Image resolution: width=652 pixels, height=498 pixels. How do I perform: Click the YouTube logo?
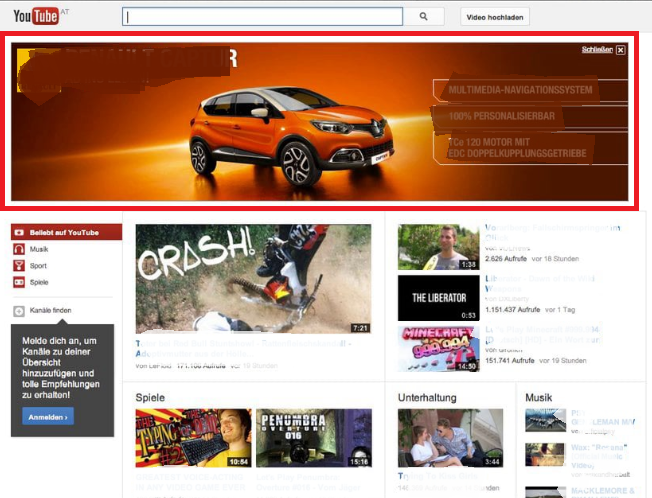click(36, 16)
